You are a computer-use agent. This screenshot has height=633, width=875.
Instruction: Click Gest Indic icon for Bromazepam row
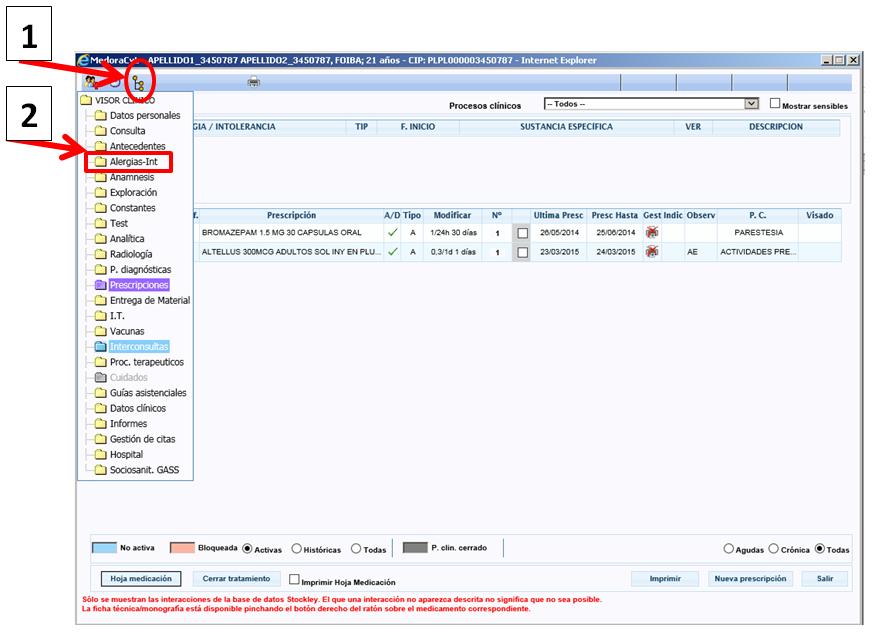point(652,233)
